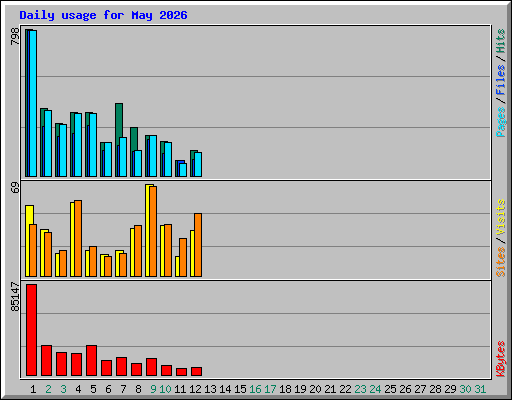This screenshot has height=400, width=512.
Task: Click day 10 on the x-axis
Action: [165, 389]
